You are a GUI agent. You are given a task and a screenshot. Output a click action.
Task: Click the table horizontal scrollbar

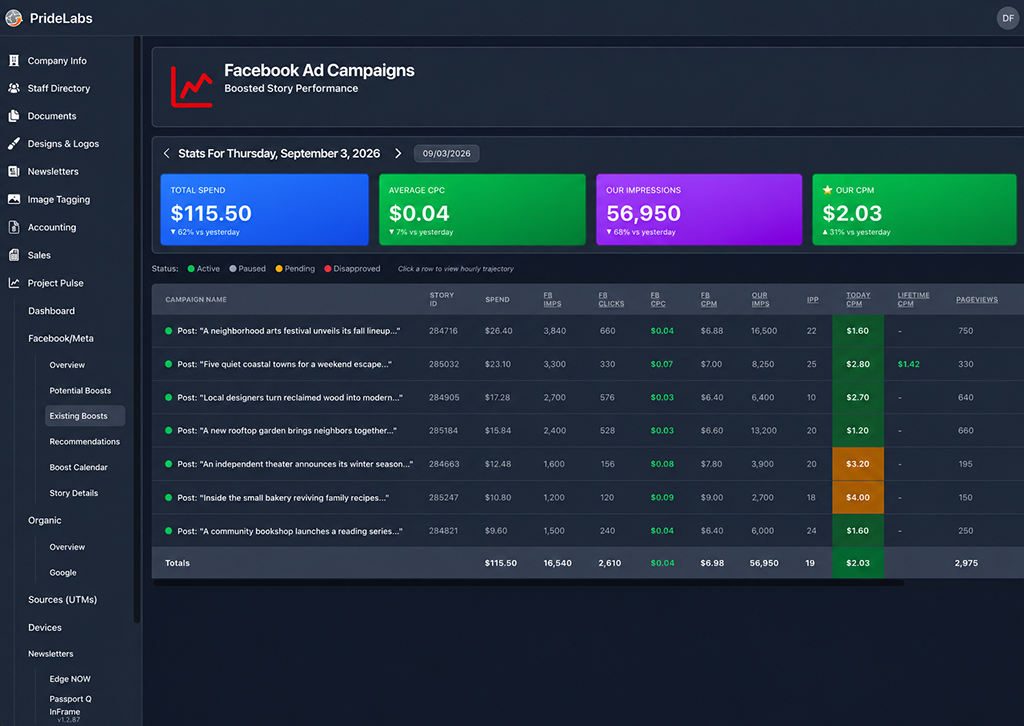coord(529,582)
